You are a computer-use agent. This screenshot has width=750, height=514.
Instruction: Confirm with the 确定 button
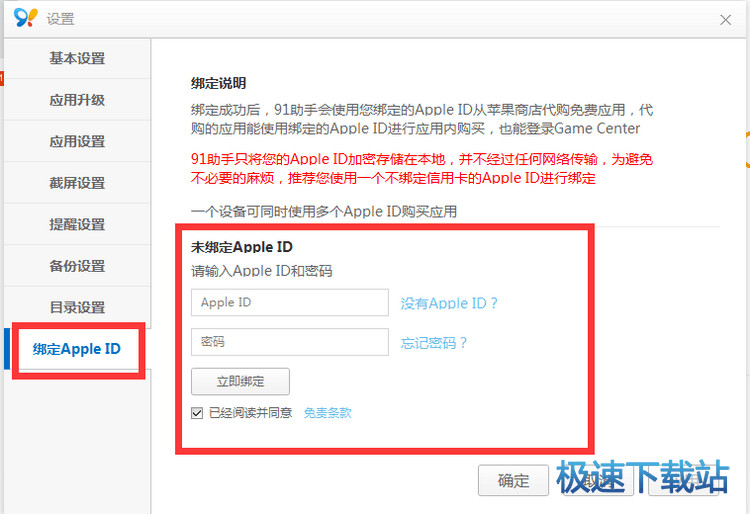coord(513,480)
